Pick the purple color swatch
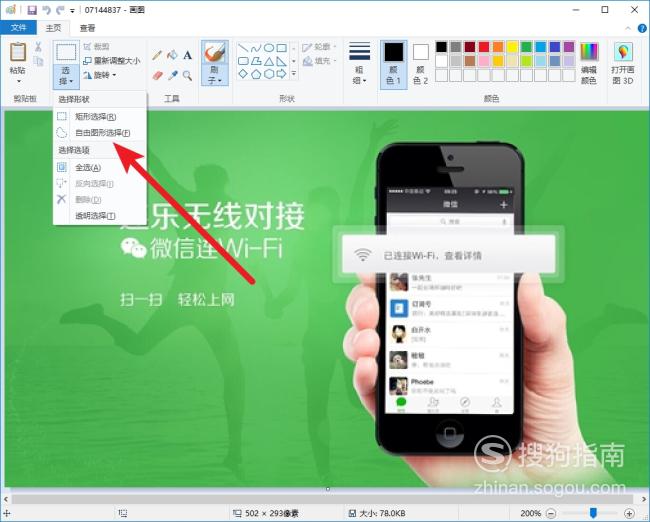 click(569, 47)
